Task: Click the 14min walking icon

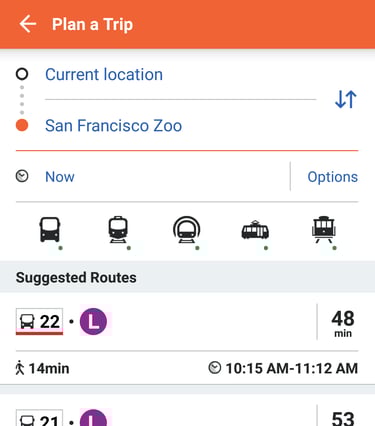Action: coord(20,368)
